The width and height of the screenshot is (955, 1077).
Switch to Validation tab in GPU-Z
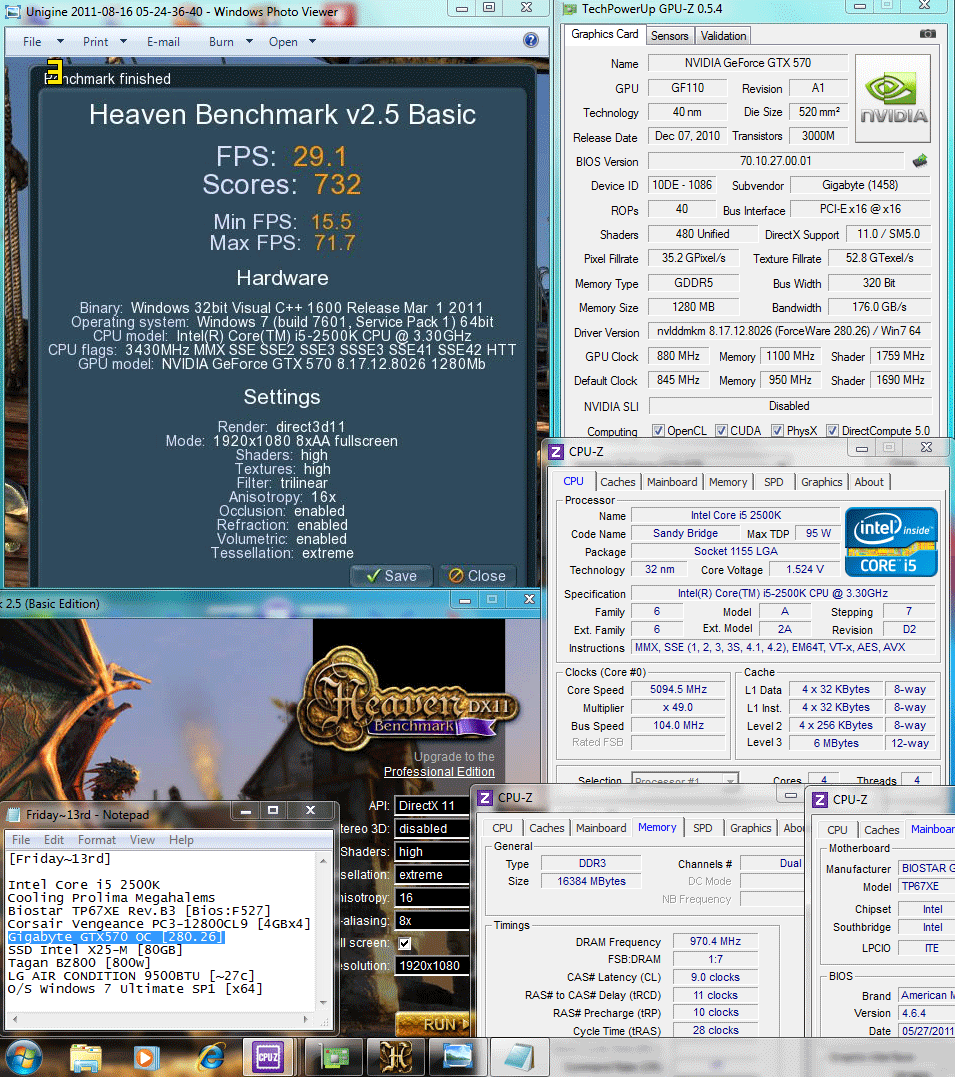(x=723, y=36)
